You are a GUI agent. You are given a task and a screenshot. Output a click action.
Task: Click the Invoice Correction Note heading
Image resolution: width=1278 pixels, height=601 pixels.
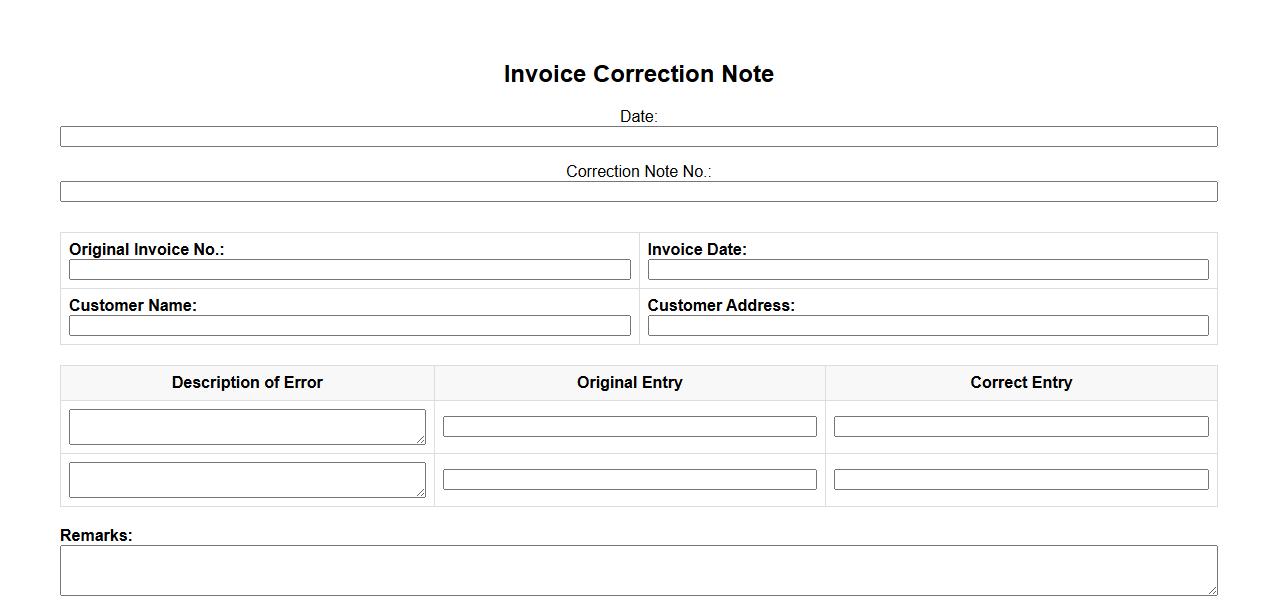pos(638,74)
